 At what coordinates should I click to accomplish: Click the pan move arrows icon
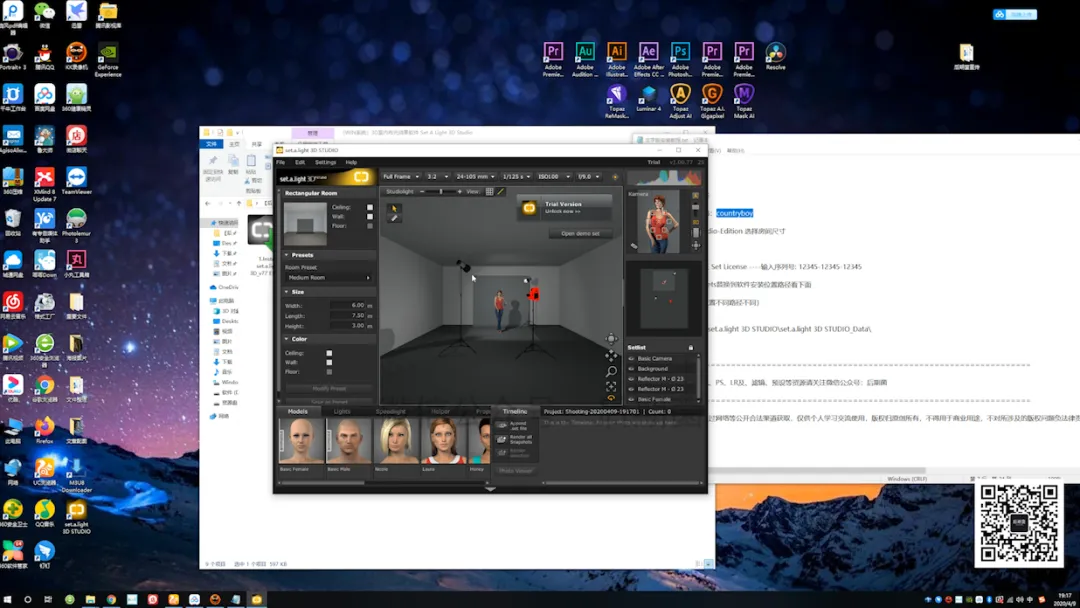click(x=611, y=355)
